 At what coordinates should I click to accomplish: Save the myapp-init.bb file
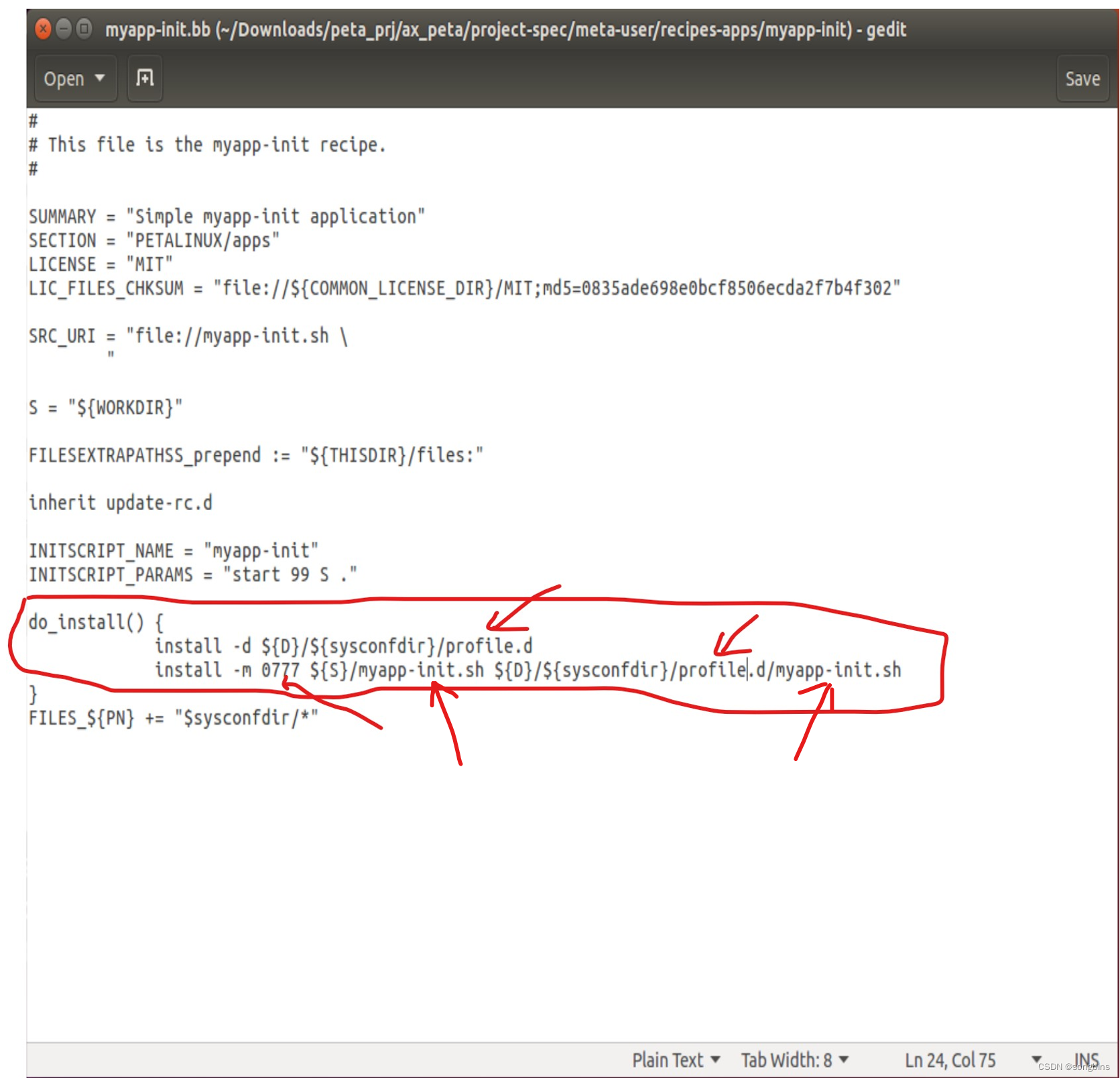click(x=1082, y=78)
